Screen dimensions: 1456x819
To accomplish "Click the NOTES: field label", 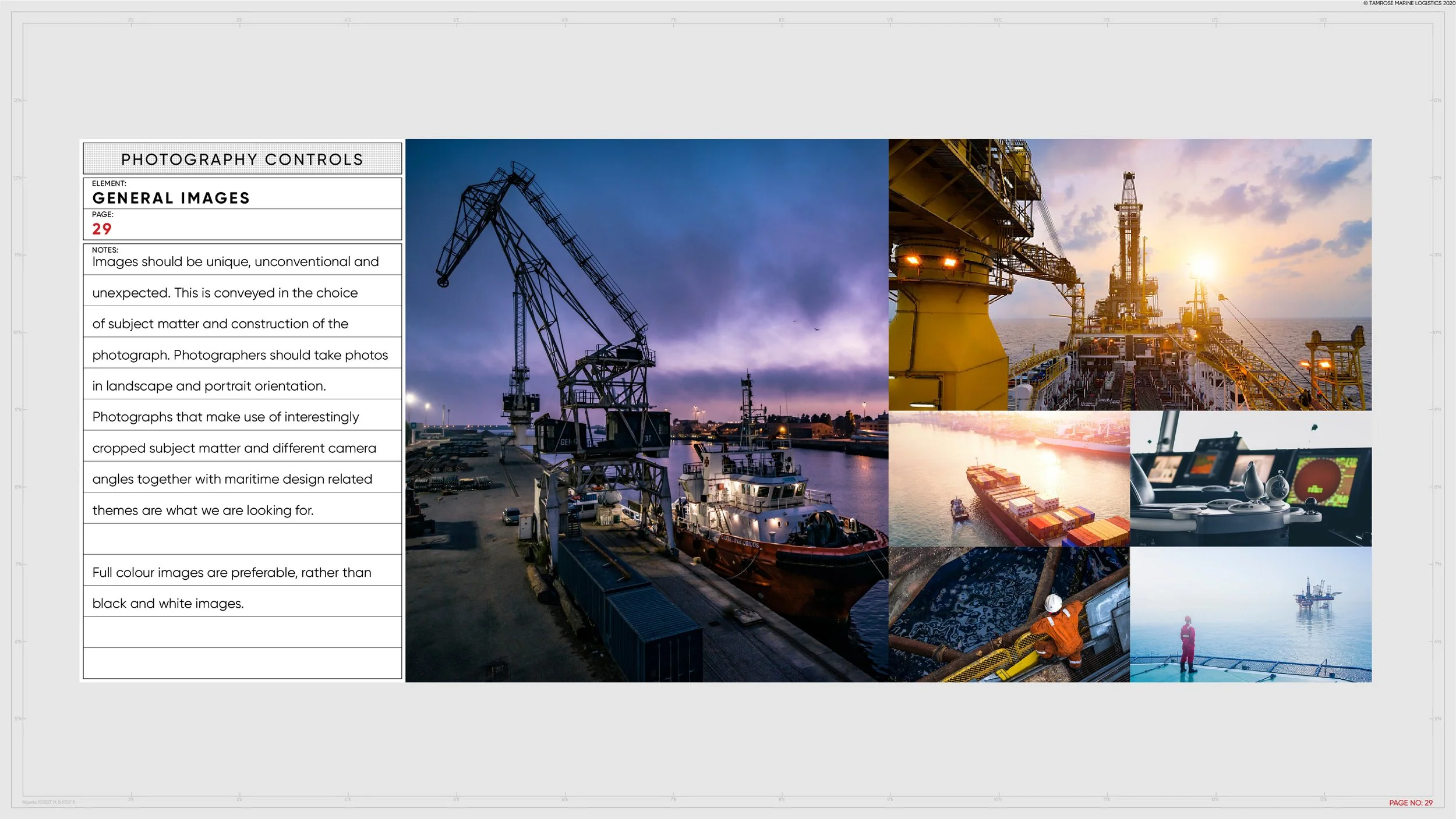I will 105,250.
